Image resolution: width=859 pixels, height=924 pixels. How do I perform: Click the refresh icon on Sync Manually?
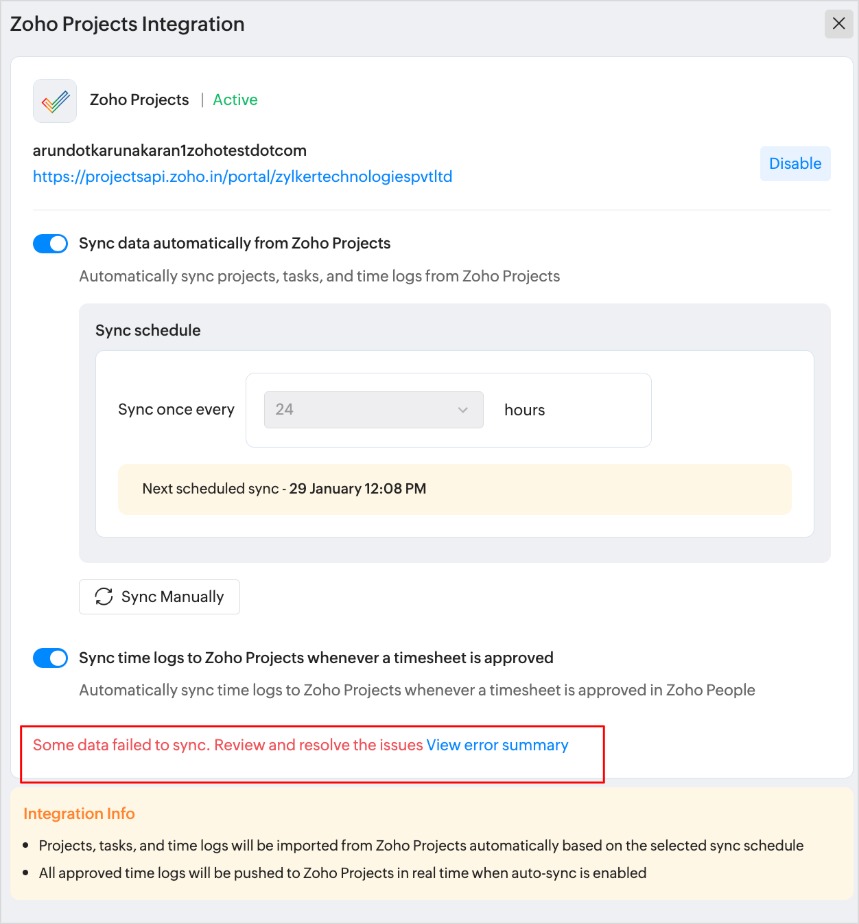[x=104, y=597]
